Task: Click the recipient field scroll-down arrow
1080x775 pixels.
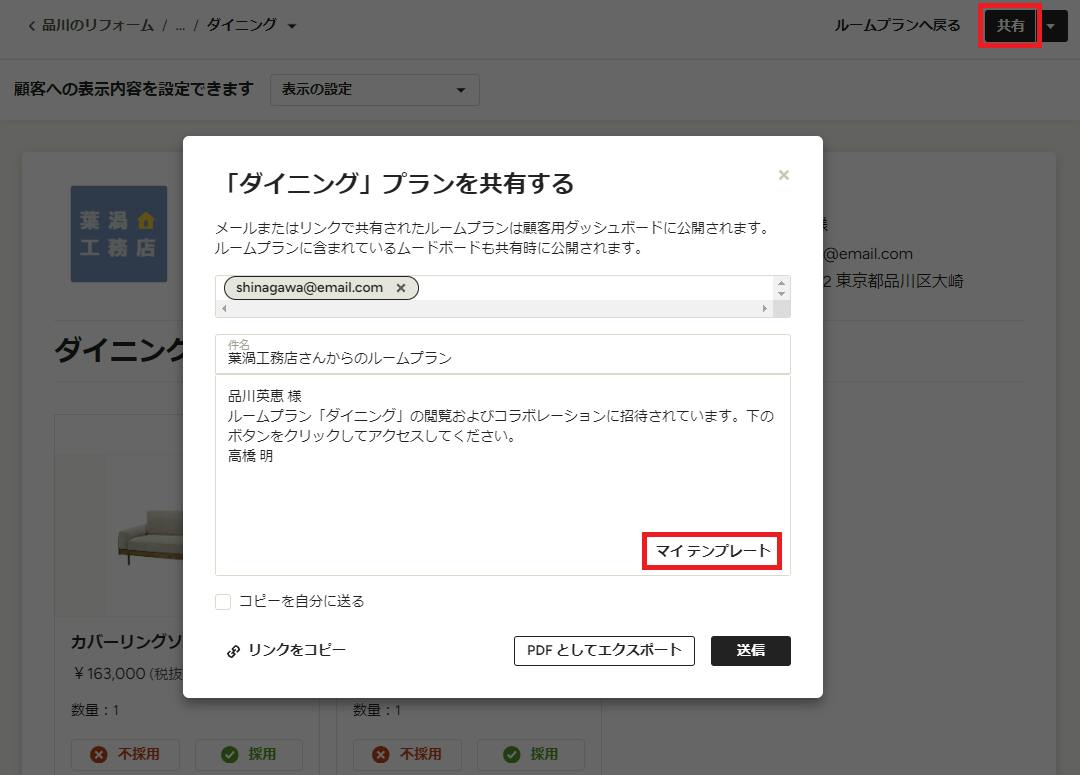Action: (781, 293)
